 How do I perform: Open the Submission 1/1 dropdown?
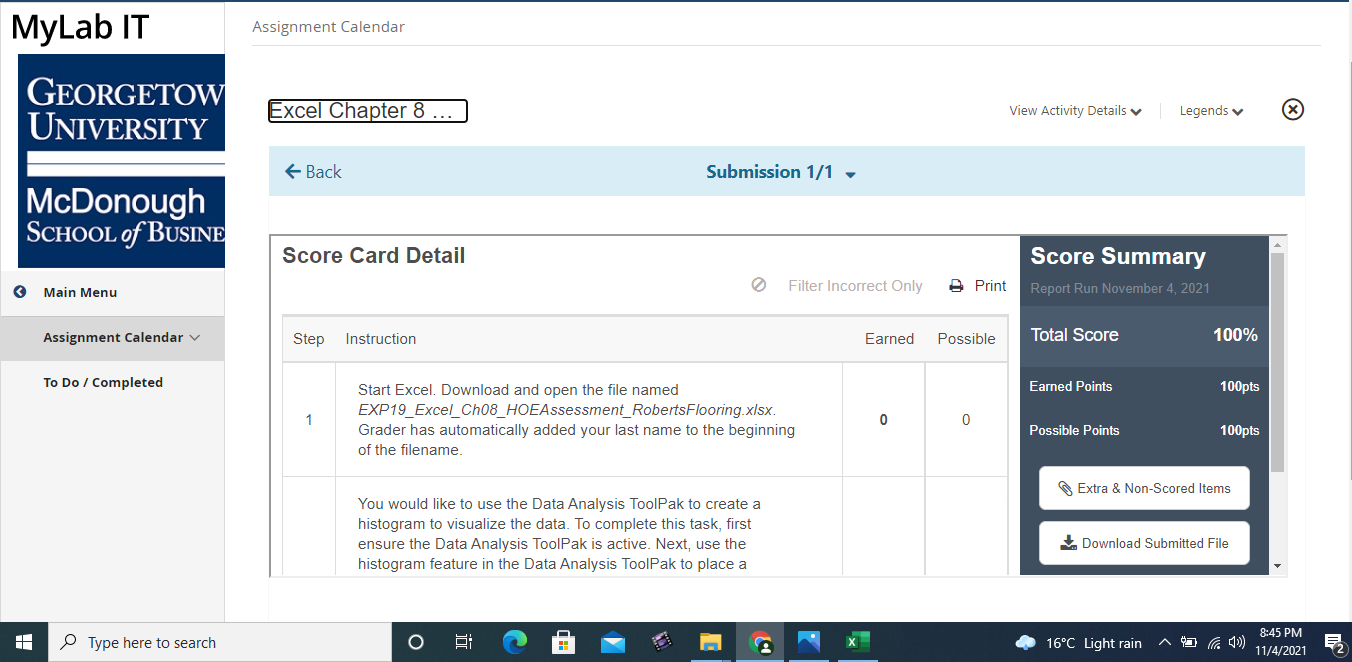781,172
